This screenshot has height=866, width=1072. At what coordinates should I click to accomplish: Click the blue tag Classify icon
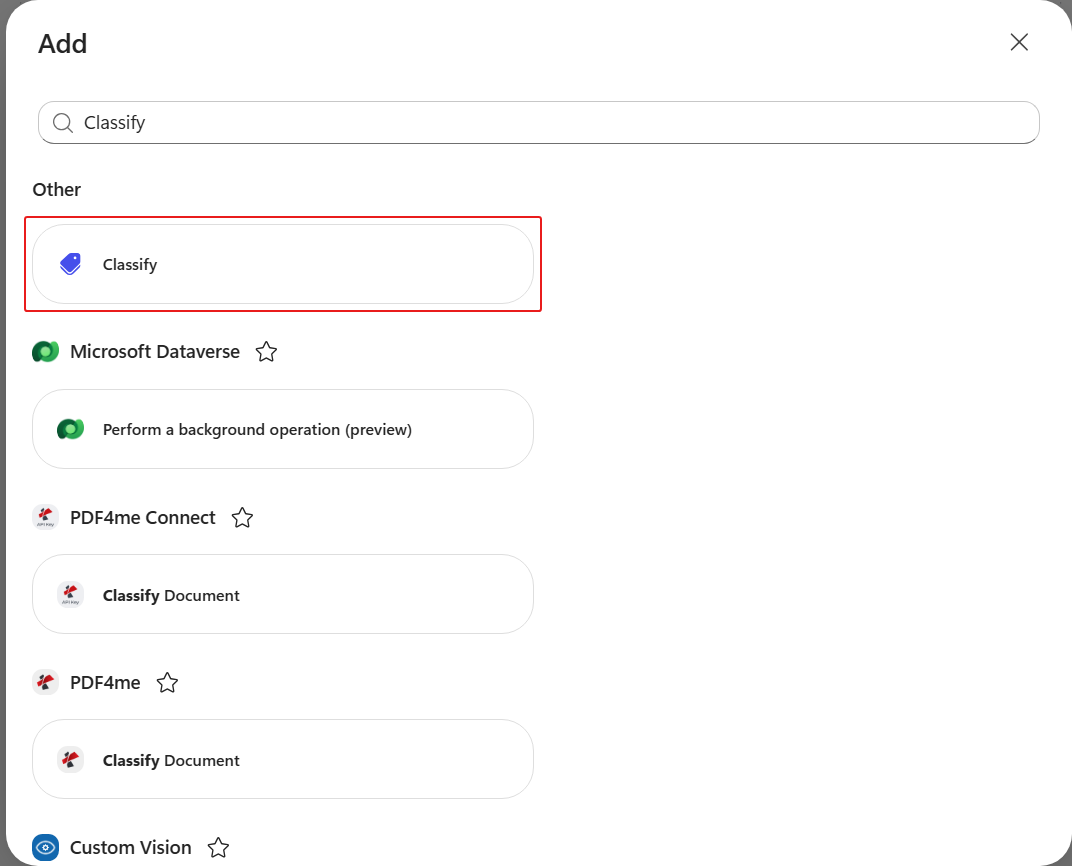[70, 264]
